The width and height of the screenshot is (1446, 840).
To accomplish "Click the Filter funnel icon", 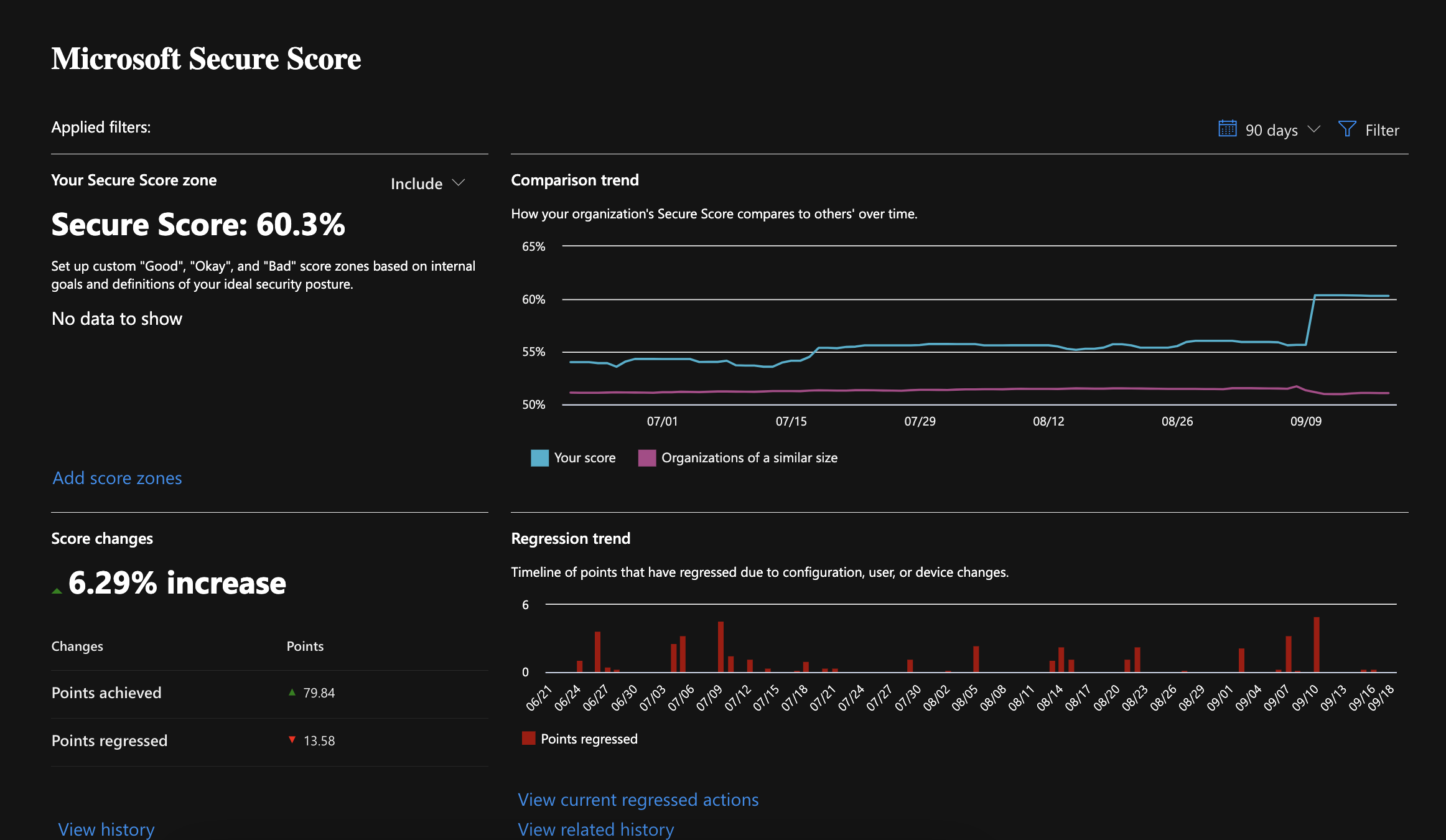I will 1348,129.
